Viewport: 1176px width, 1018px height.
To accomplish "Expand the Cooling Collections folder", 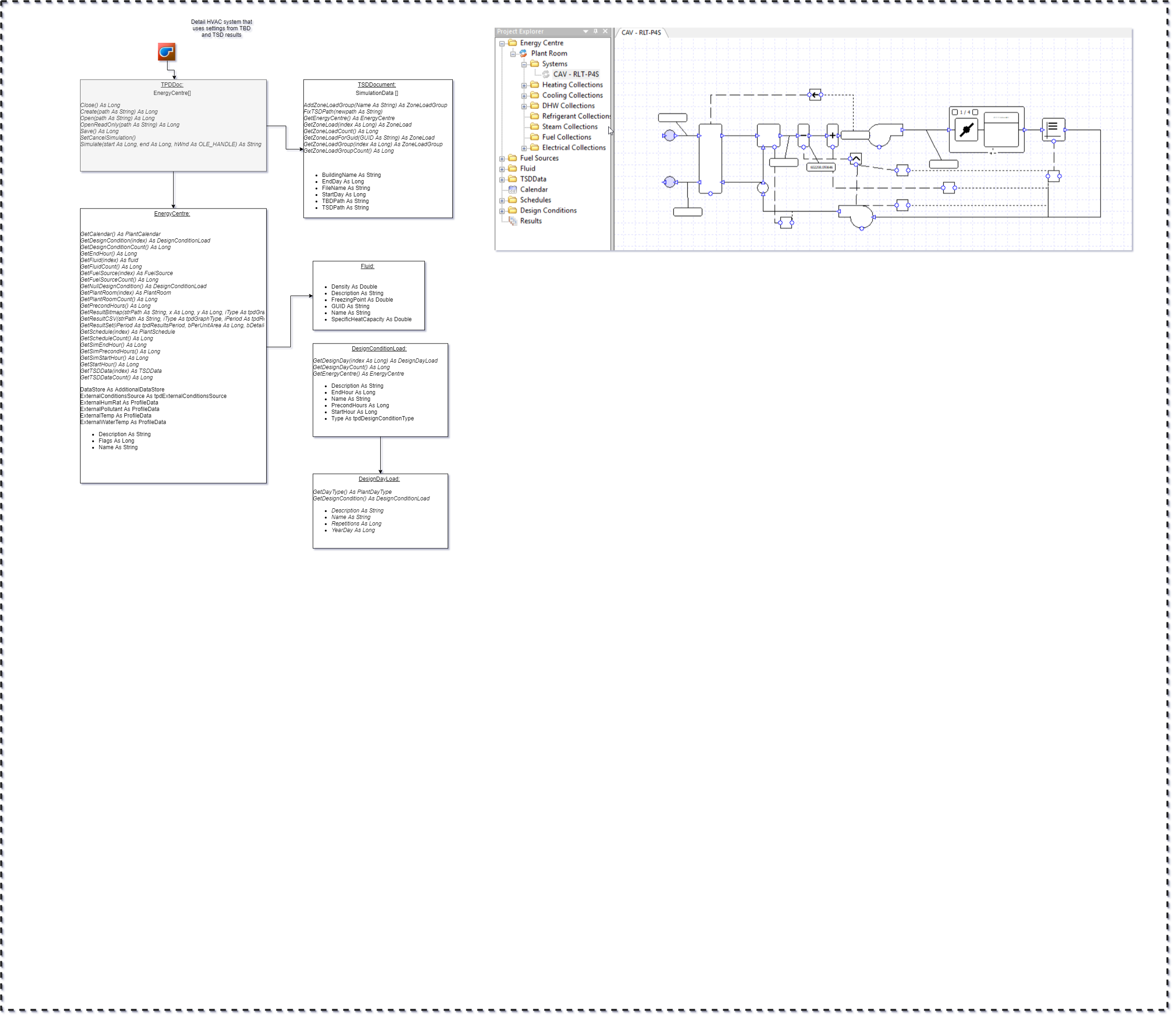I will [524, 96].
